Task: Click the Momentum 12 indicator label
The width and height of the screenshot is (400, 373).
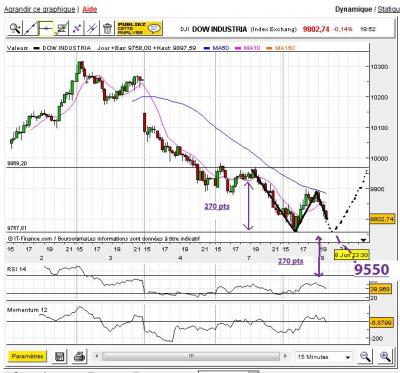Action: tap(27, 310)
